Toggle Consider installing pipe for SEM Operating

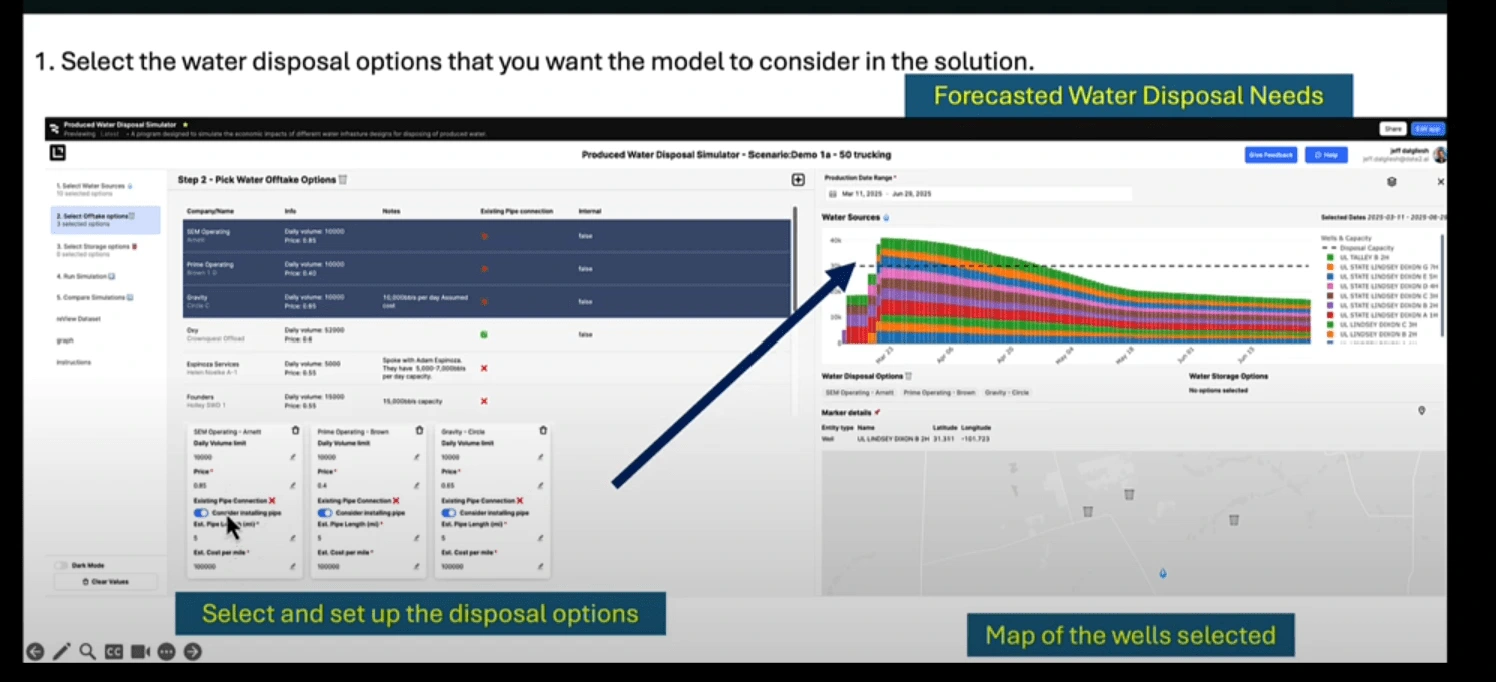click(201, 513)
